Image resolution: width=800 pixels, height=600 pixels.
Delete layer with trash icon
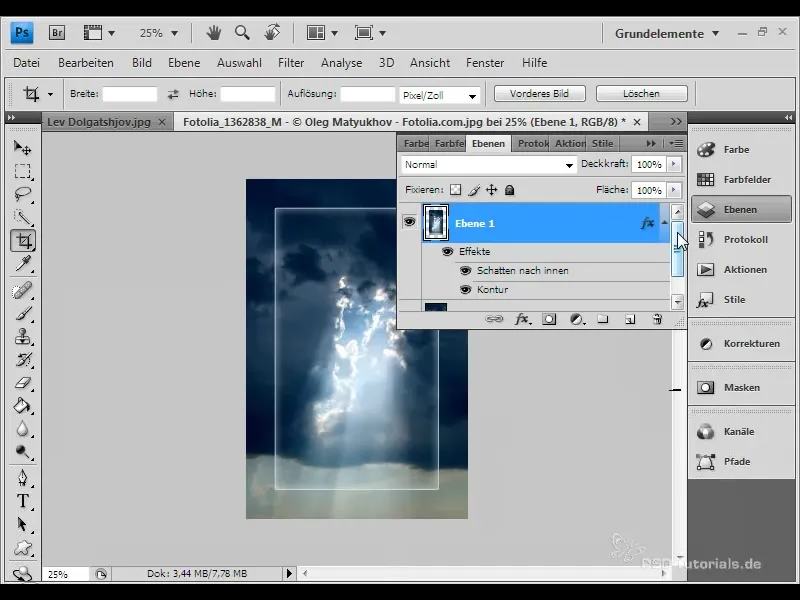coord(657,319)
